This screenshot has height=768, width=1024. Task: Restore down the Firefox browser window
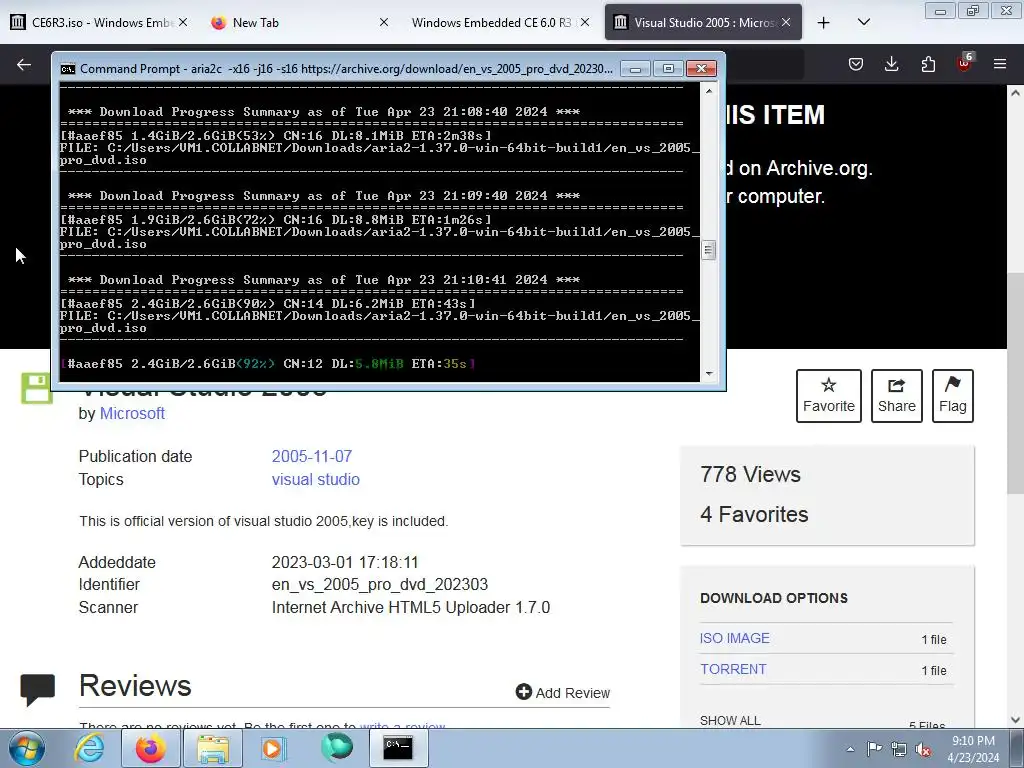click(x=973, y=11)
